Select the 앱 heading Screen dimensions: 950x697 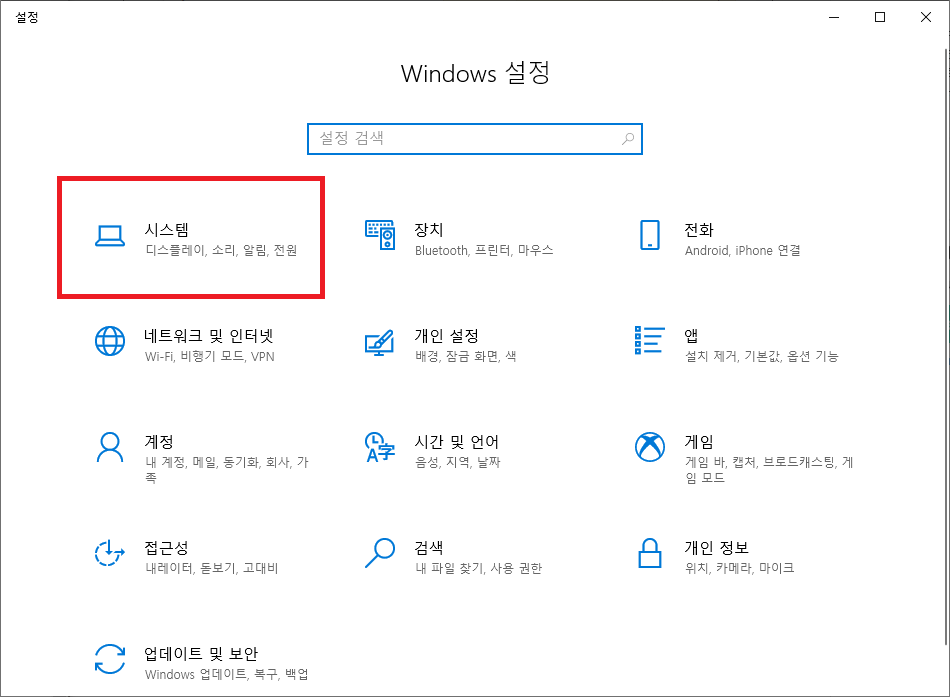[x=691, y=336]
